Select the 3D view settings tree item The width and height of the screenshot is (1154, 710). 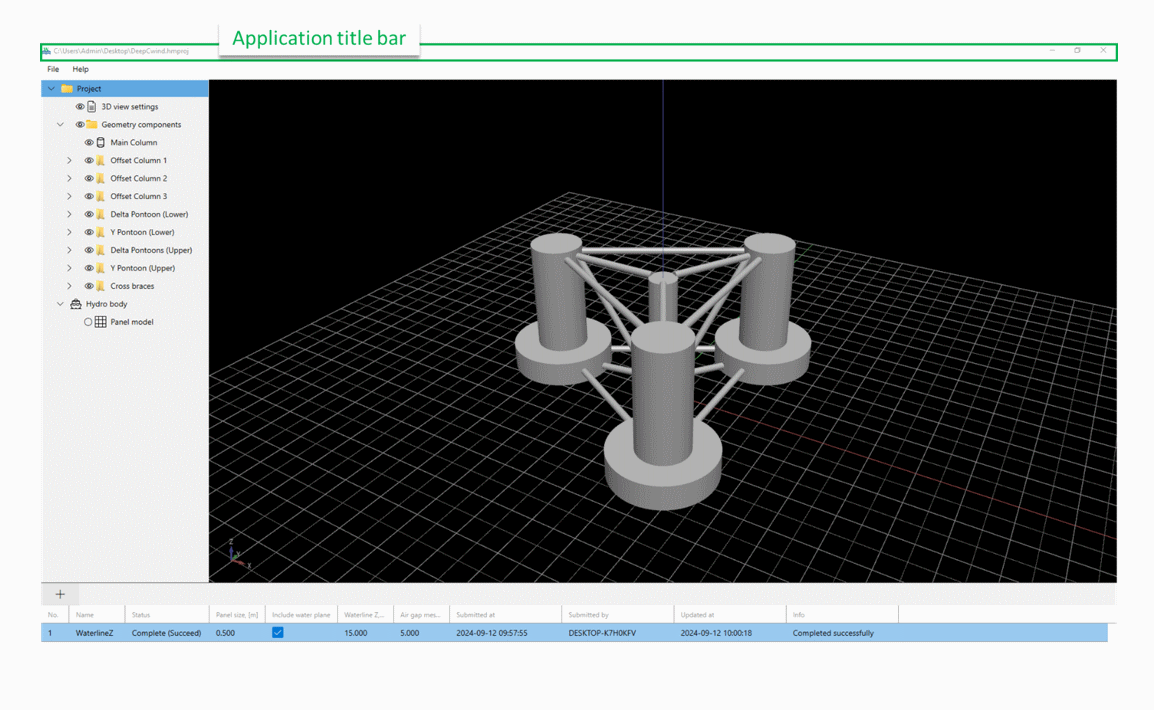pyautogui.click(x=130, y=107)
